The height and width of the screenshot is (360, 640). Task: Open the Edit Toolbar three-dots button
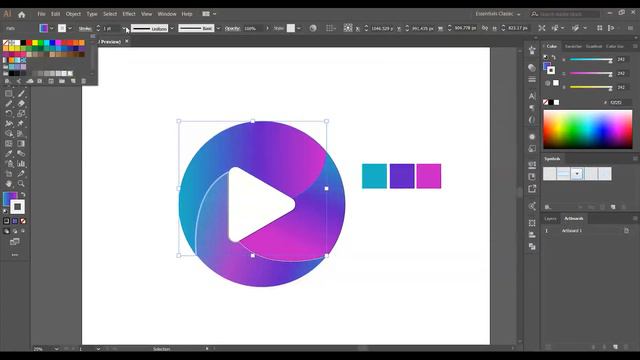(x=15, y=255)
